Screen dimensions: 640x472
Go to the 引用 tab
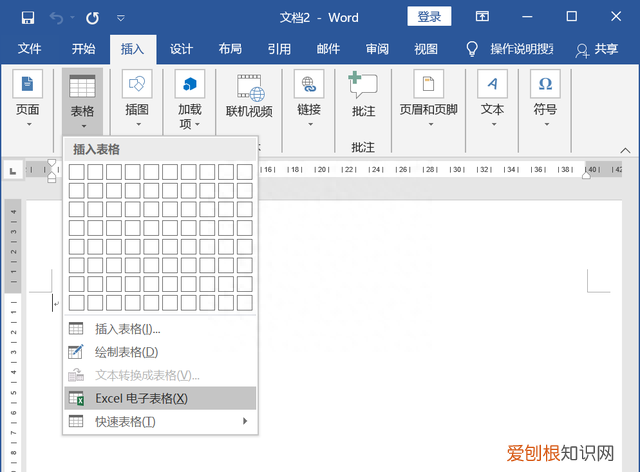(x=279, y=49)
